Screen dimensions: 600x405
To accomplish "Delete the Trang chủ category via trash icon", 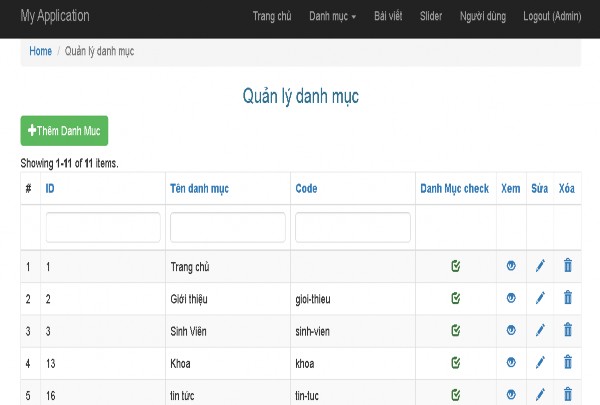I will (x=568, y=266).
